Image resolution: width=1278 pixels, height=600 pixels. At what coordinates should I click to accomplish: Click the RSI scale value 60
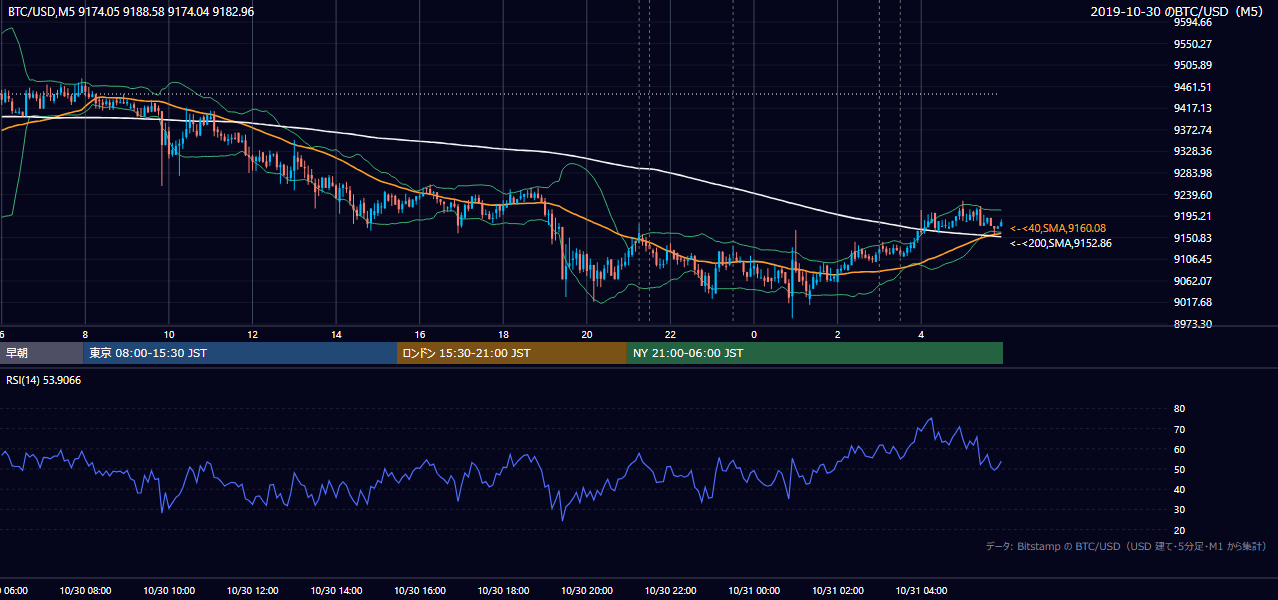(x=1180, y=449)
